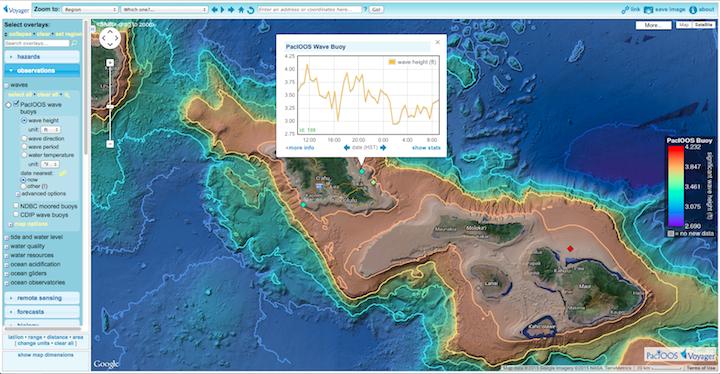
Task: Enable the CDIP wave buoys checkbox
Action: point(16,215)
